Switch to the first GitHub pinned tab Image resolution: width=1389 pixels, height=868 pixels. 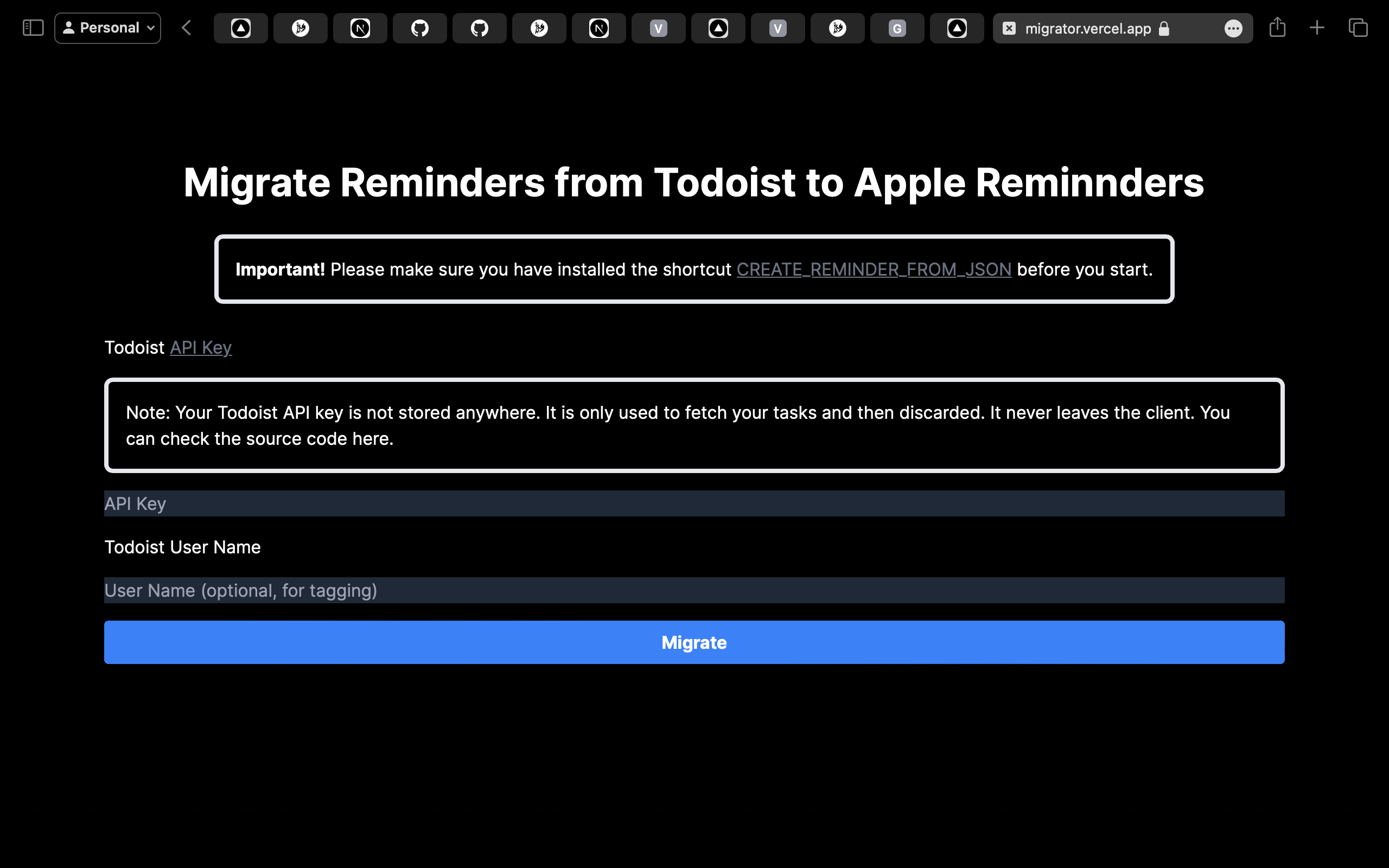[419, 28]
